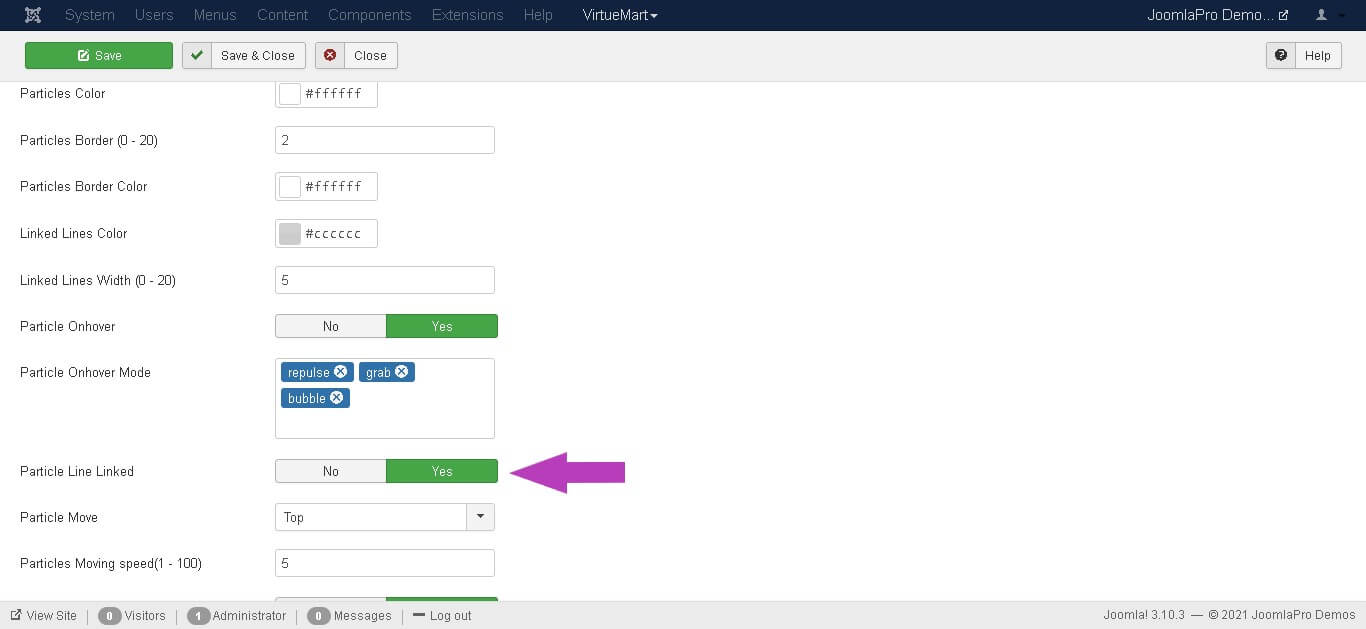
Task: Click the Joomla logo icon
Action: tap(34, 15)
